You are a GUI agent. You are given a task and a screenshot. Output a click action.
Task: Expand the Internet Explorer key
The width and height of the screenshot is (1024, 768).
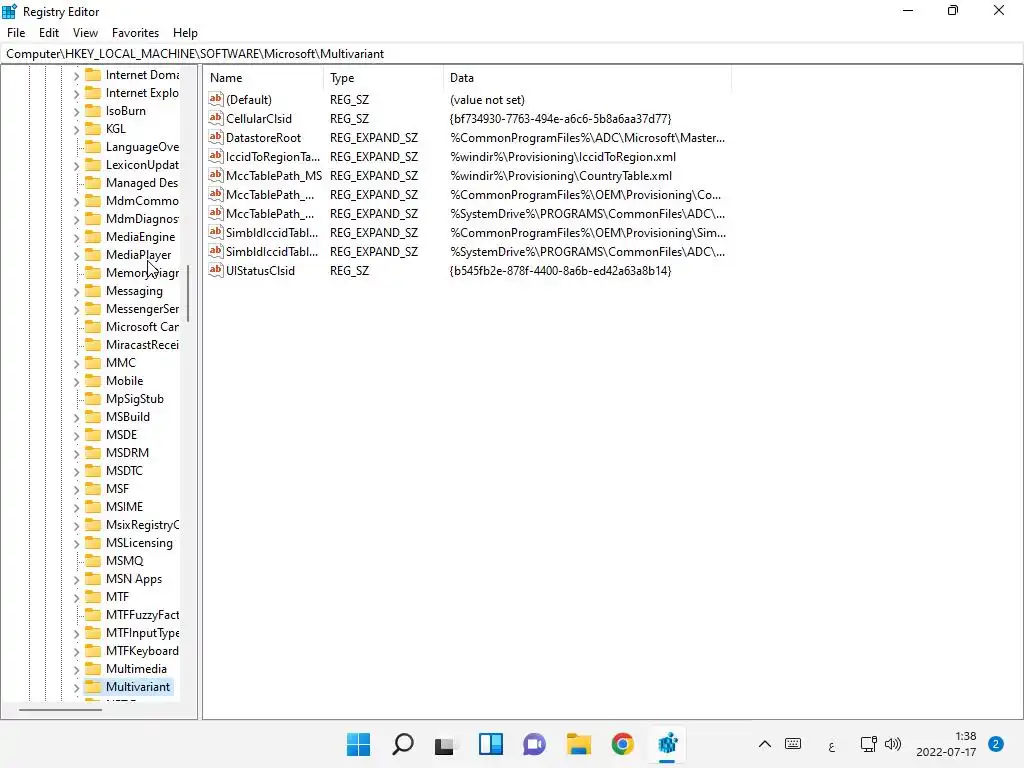[x=76, y=93]
